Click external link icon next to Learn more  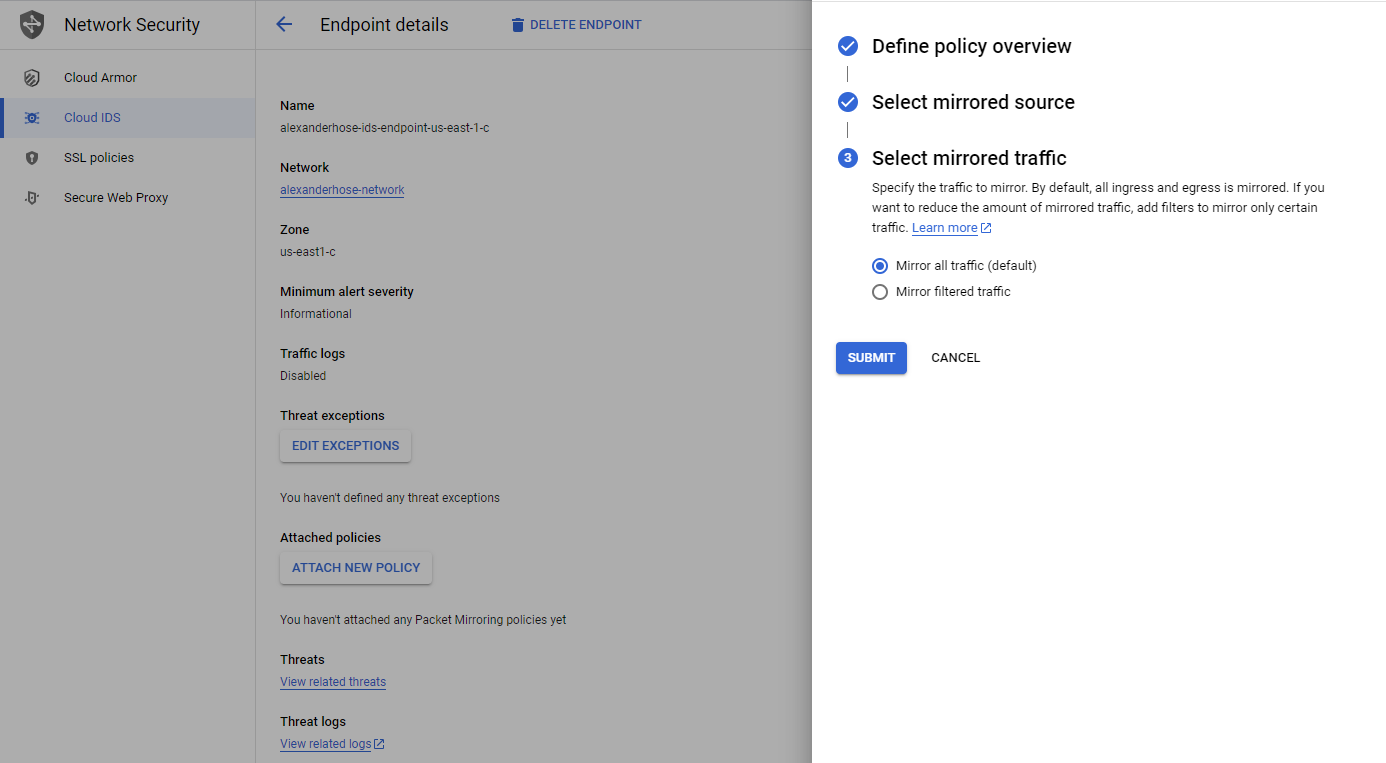[x=986, y=228]
